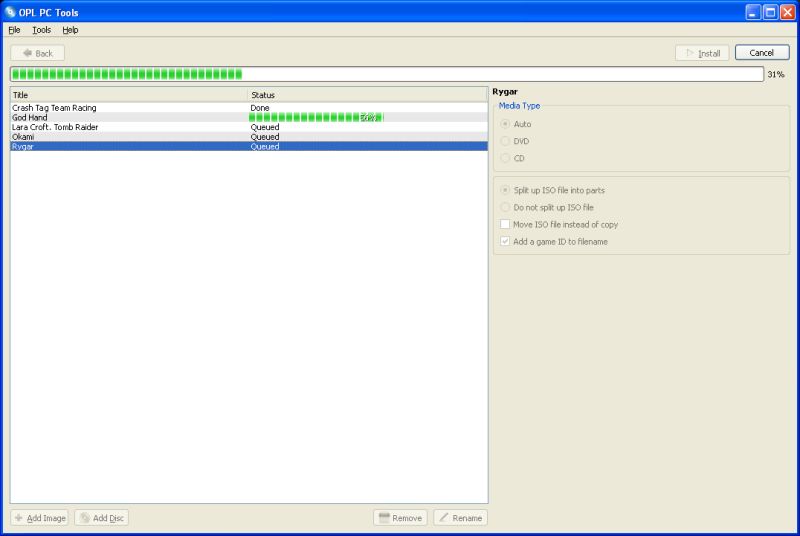
Task: Click the God Hand row progress bar
Action: coord(316,117)
